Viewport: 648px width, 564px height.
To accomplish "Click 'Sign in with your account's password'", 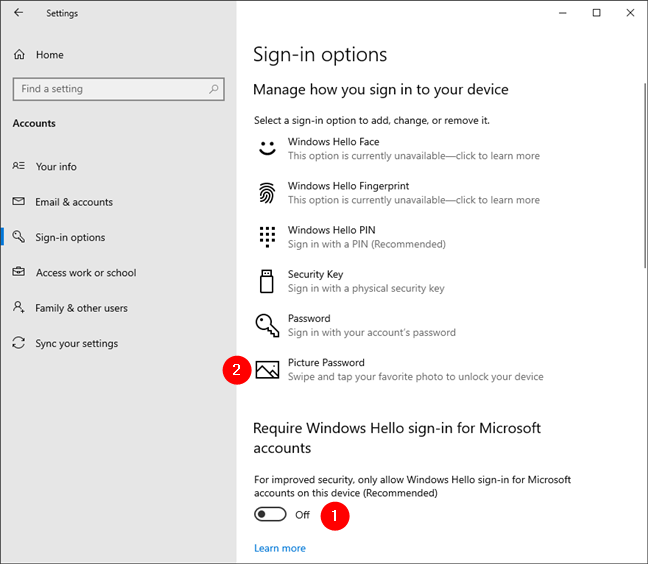I will [372, 333].
